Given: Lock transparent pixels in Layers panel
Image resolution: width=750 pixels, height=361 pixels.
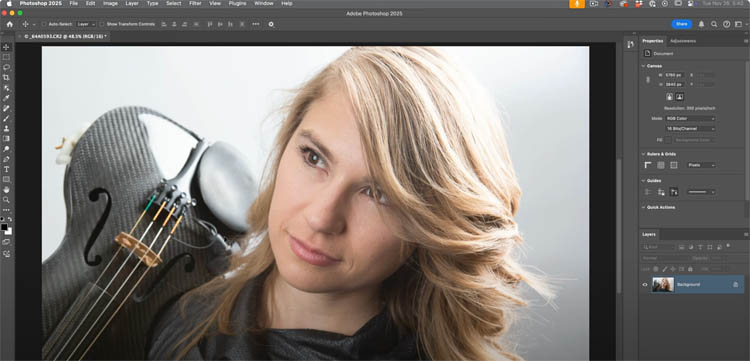Looking at the screenshot, I should click(x=656, y=269).
